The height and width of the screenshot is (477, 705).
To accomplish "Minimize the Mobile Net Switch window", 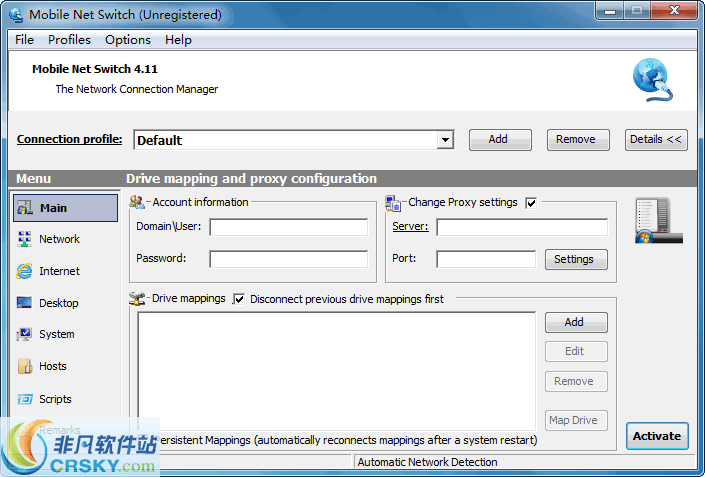I will 610,10.
